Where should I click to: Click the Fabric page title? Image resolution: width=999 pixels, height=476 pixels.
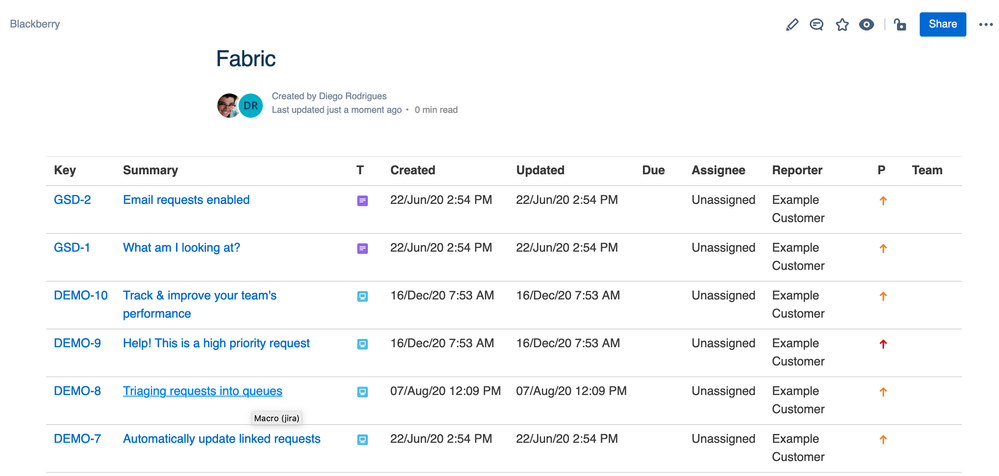(x=246, y=59)
